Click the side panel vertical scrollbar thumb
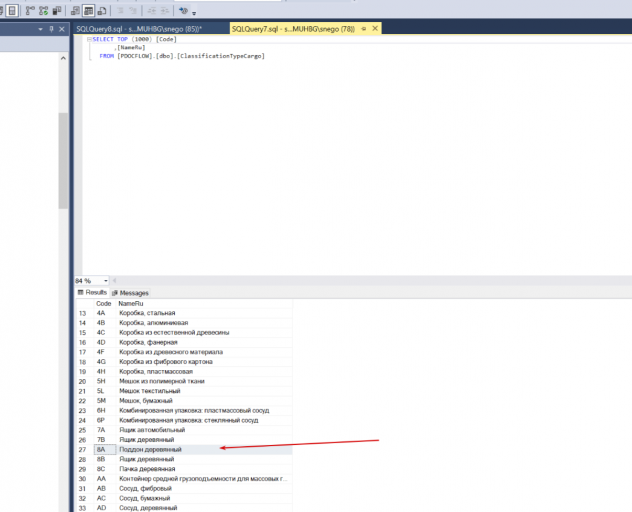This screenshot has height=512, width=632. (63, 160)
